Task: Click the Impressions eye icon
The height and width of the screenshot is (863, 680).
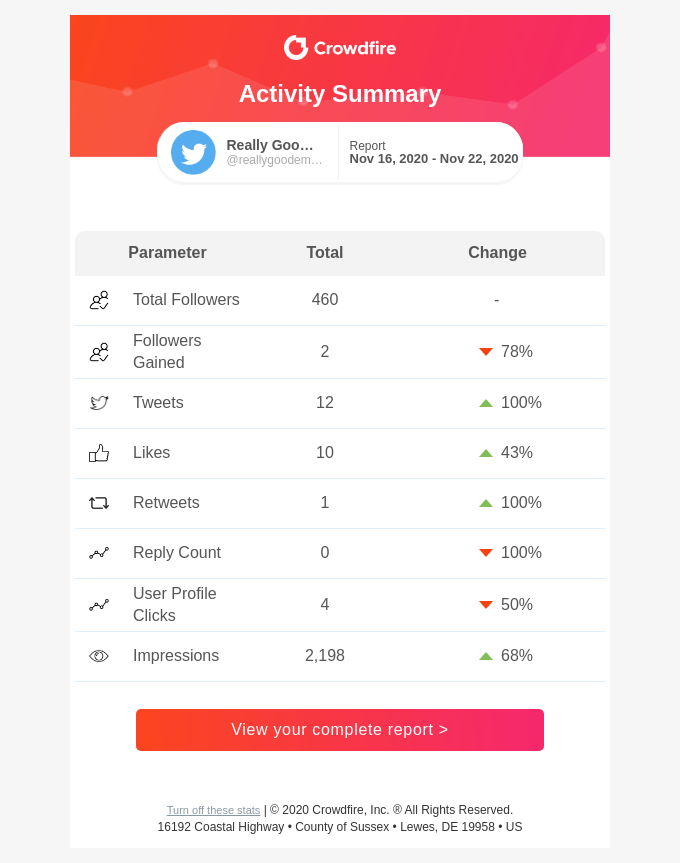Action: (99, 656)
